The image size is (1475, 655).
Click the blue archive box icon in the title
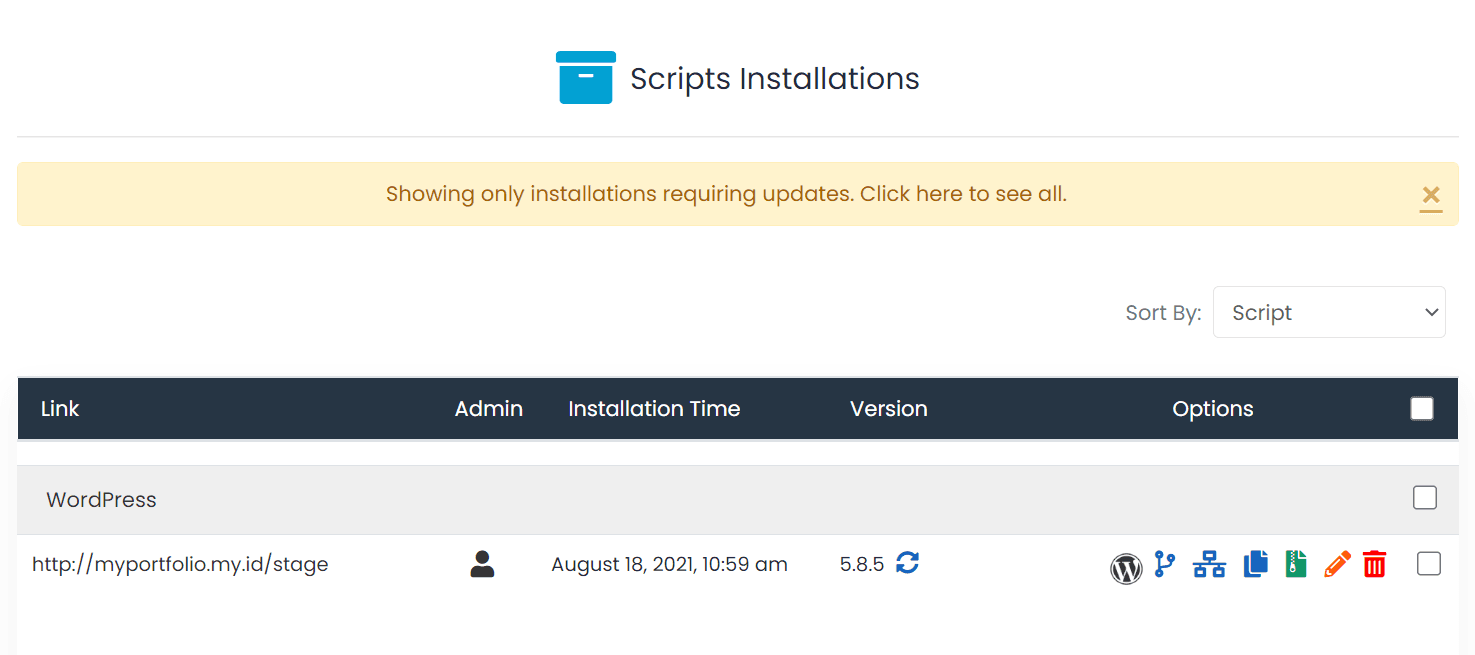[586, 78]
